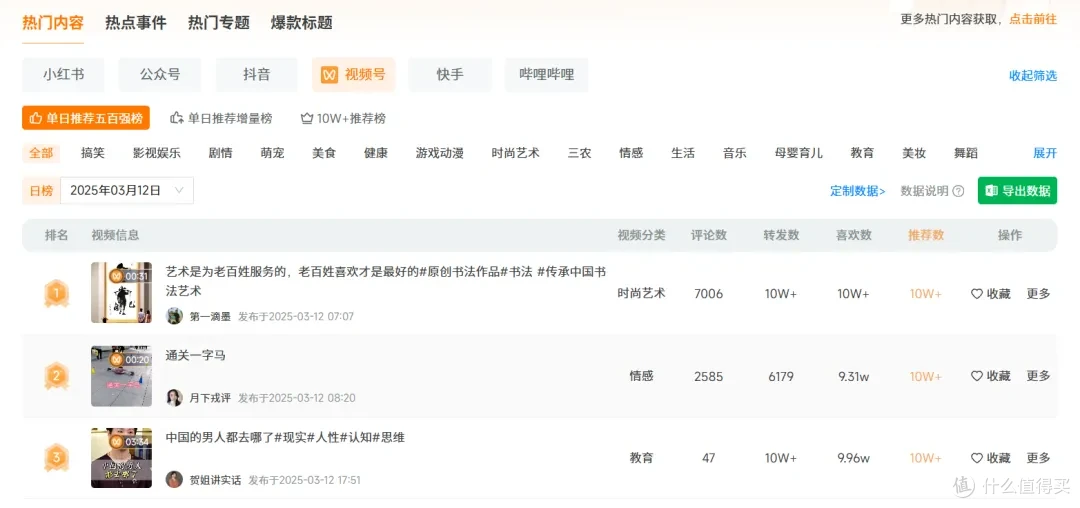Filter by 健康 category
This screenshot has height=508, width=1080.
pos(376,153)
